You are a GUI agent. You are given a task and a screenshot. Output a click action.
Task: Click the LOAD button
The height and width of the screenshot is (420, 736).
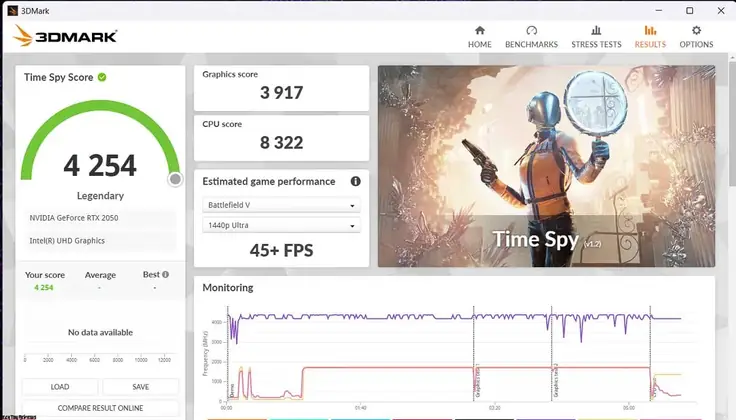(60, 387)
